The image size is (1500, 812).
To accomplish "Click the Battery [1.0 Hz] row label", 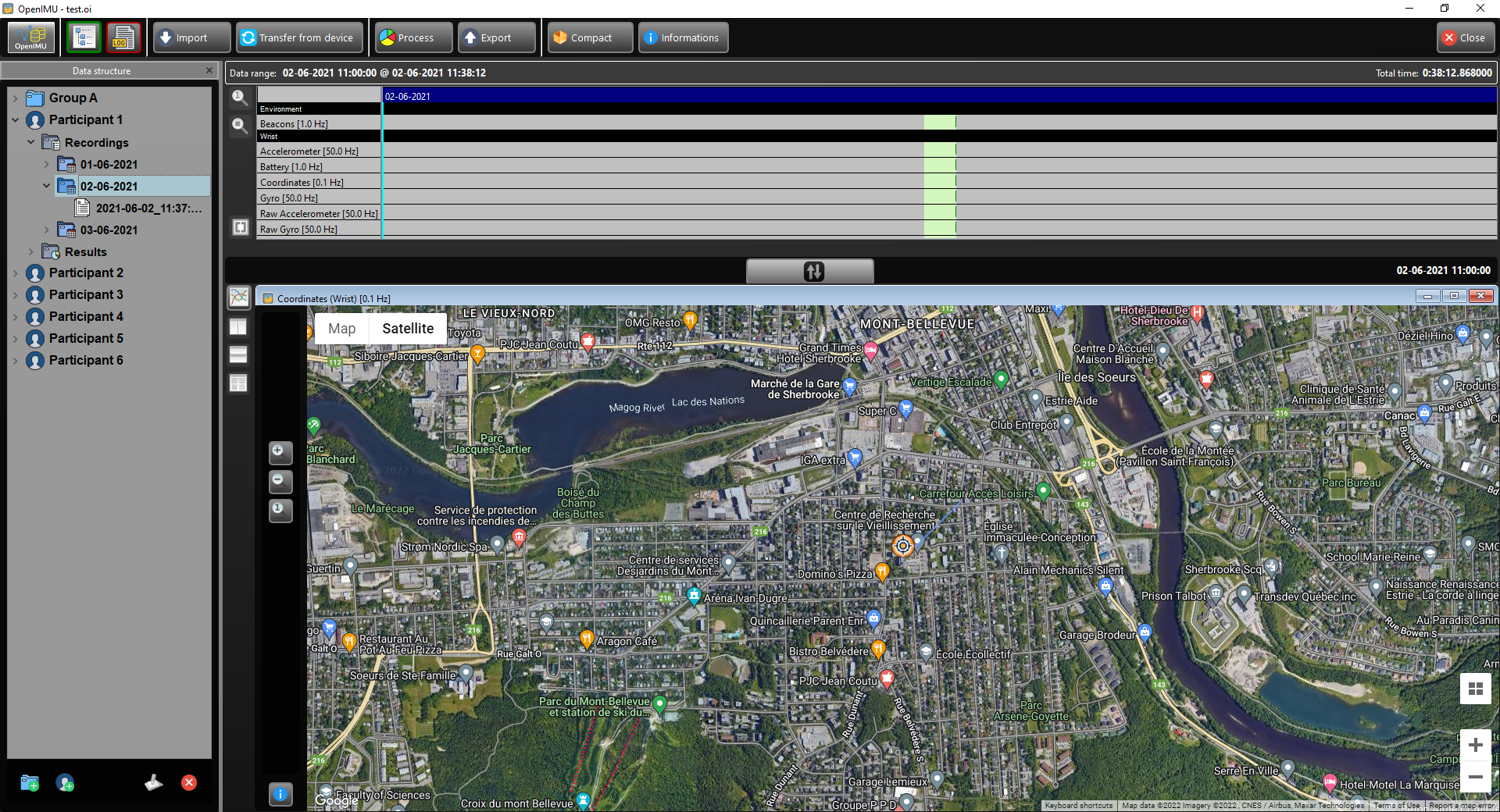I will click(291, 166).
